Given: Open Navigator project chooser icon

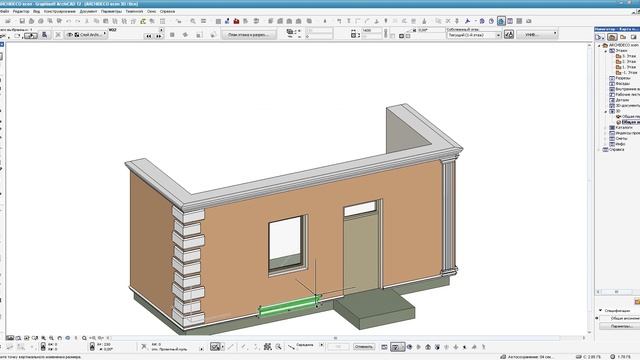Looking at the screenshot, I should click(x=599, y=37).
